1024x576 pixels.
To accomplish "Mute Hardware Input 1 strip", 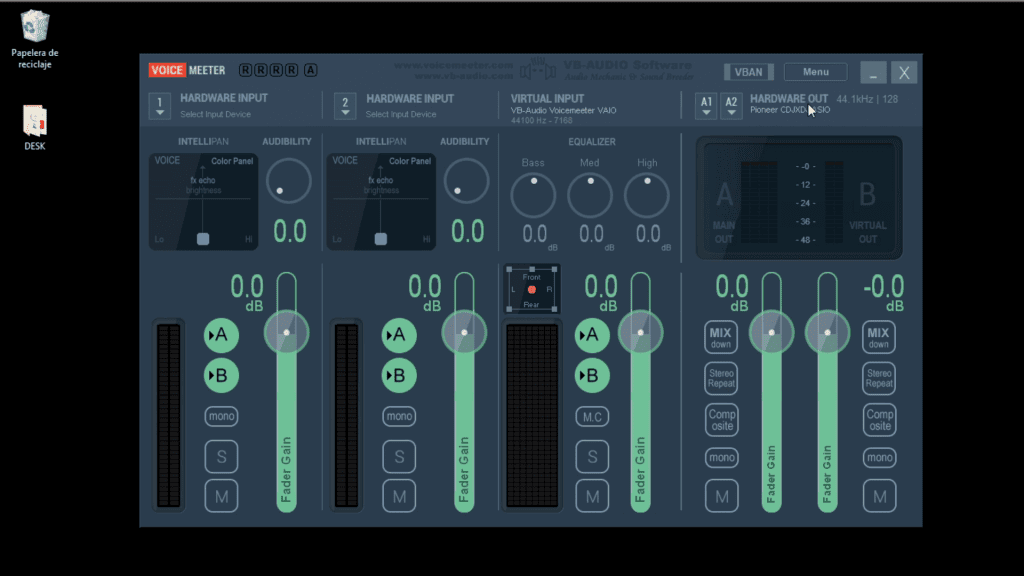I will pos(221,496).
